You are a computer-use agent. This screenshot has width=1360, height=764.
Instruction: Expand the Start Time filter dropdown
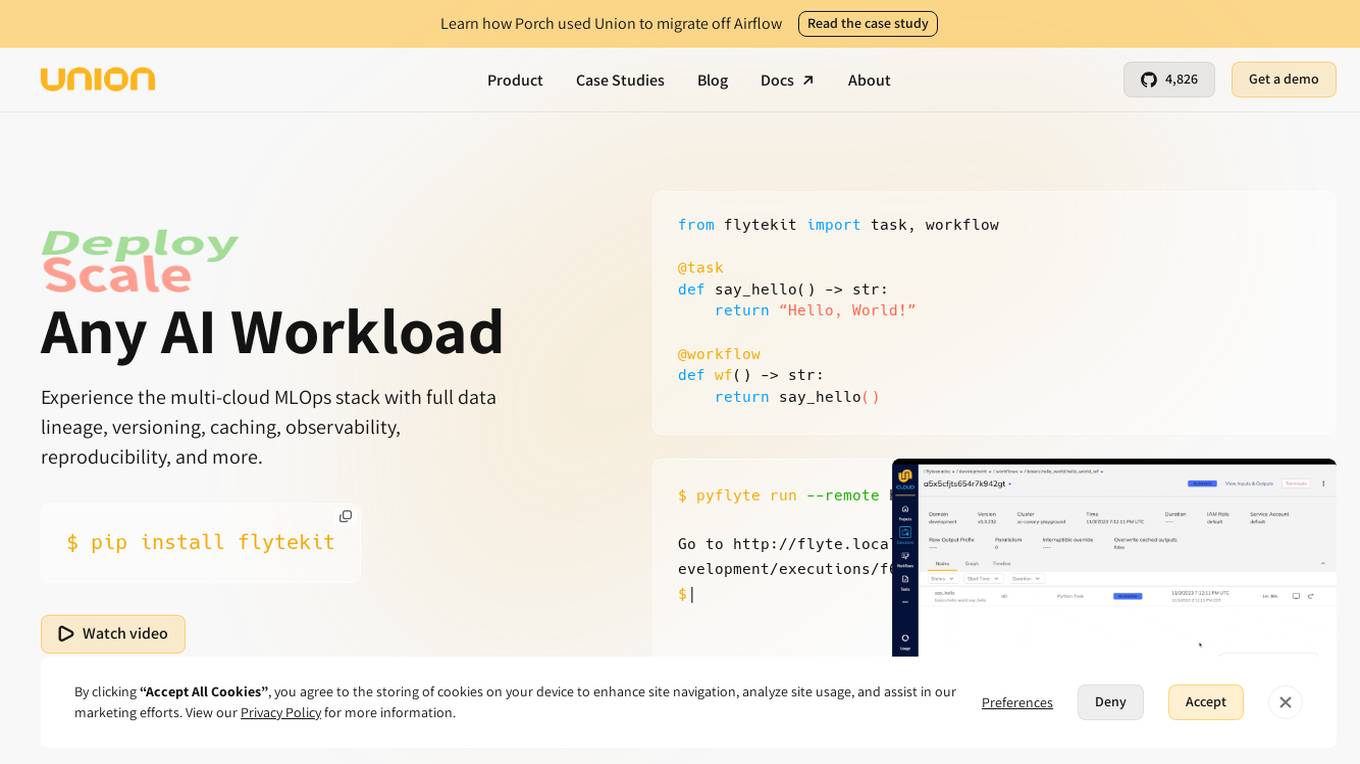pos(983,579)
